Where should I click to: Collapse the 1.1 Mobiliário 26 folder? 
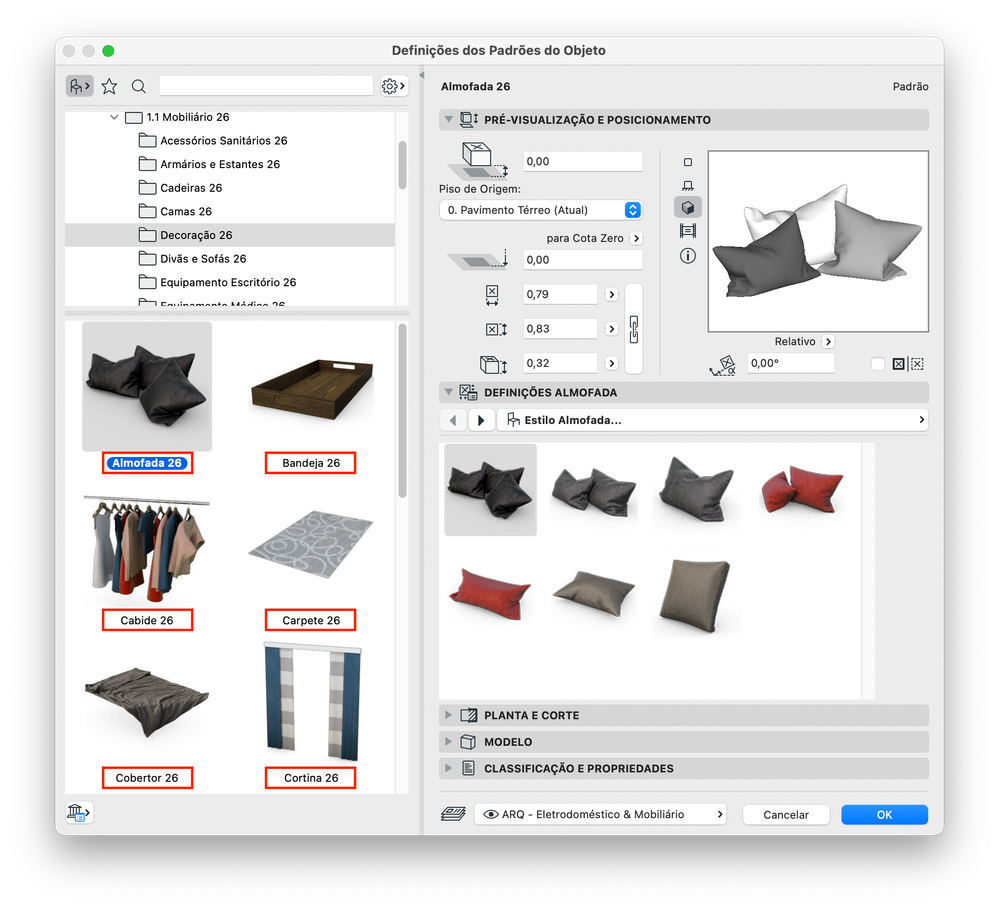coord(113,117)
